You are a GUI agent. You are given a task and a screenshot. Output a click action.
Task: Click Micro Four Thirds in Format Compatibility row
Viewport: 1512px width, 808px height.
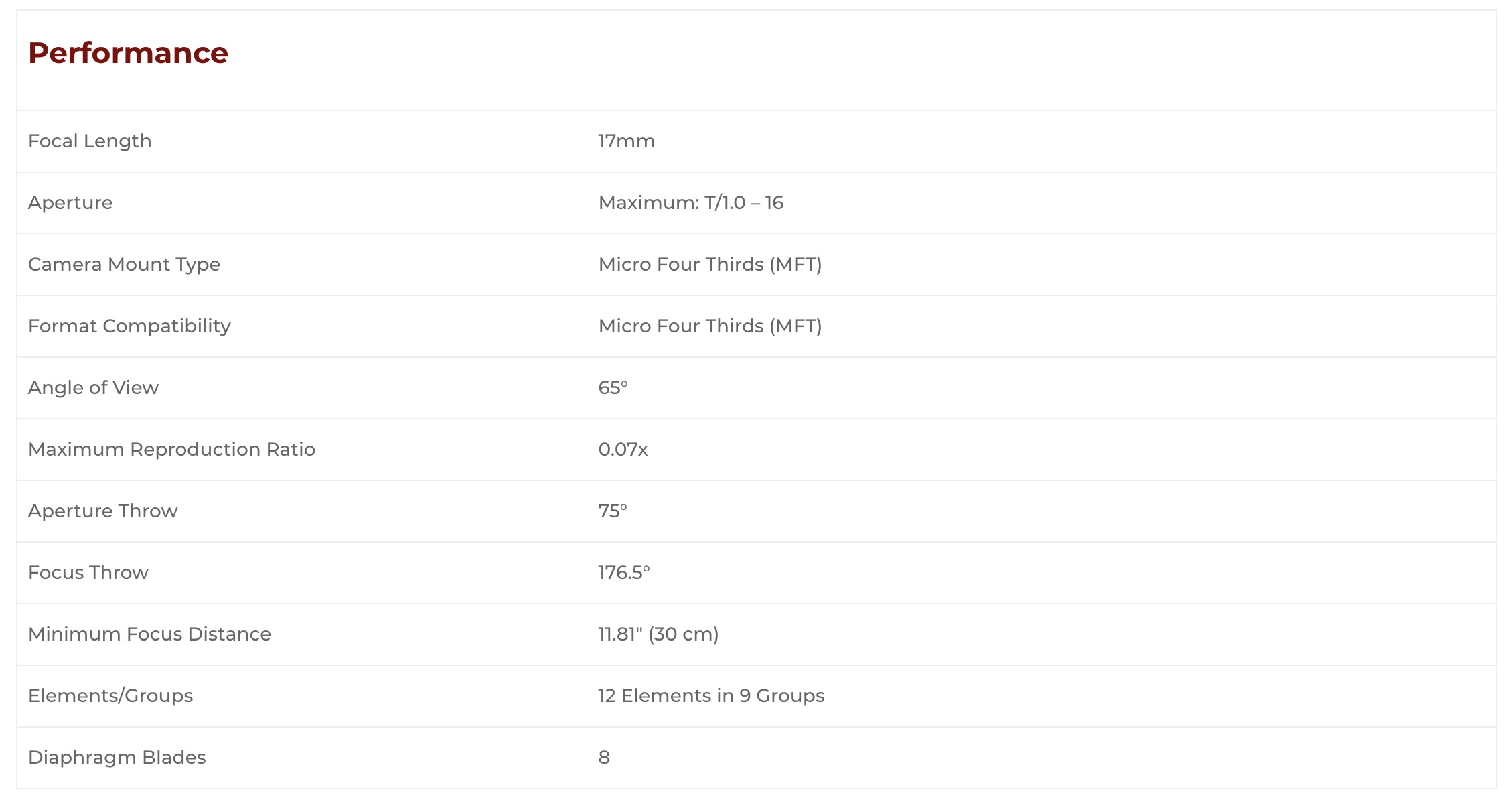coord(710,326)
